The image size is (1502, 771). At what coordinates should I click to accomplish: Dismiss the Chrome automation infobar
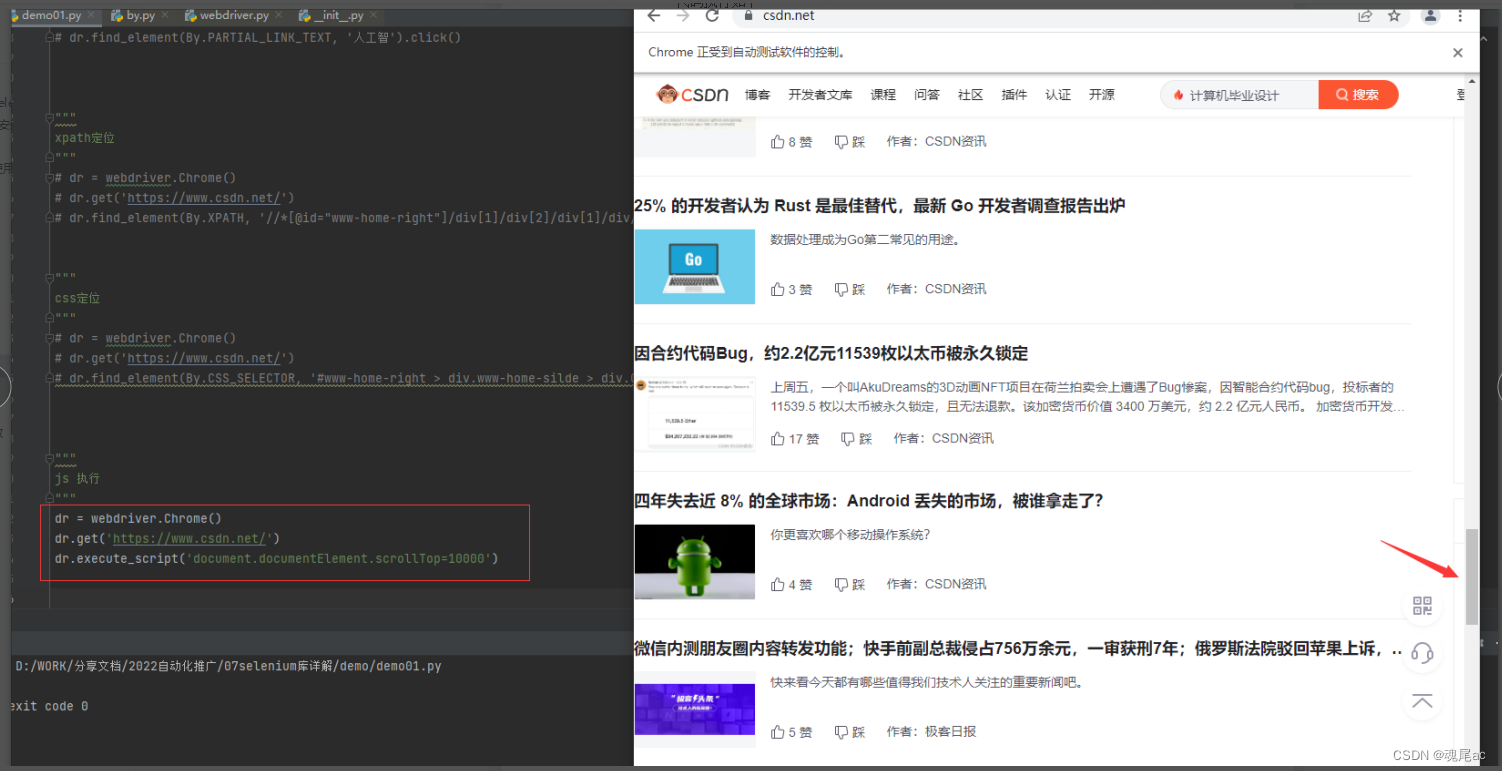point(1458,53)
